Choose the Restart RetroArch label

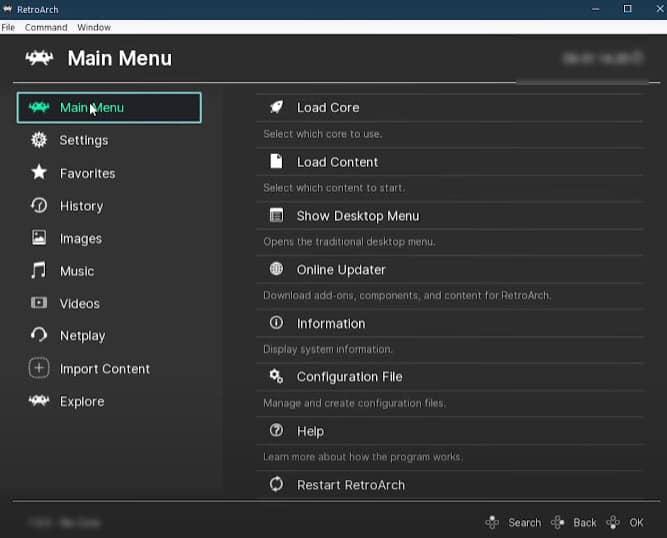[351, 485]
